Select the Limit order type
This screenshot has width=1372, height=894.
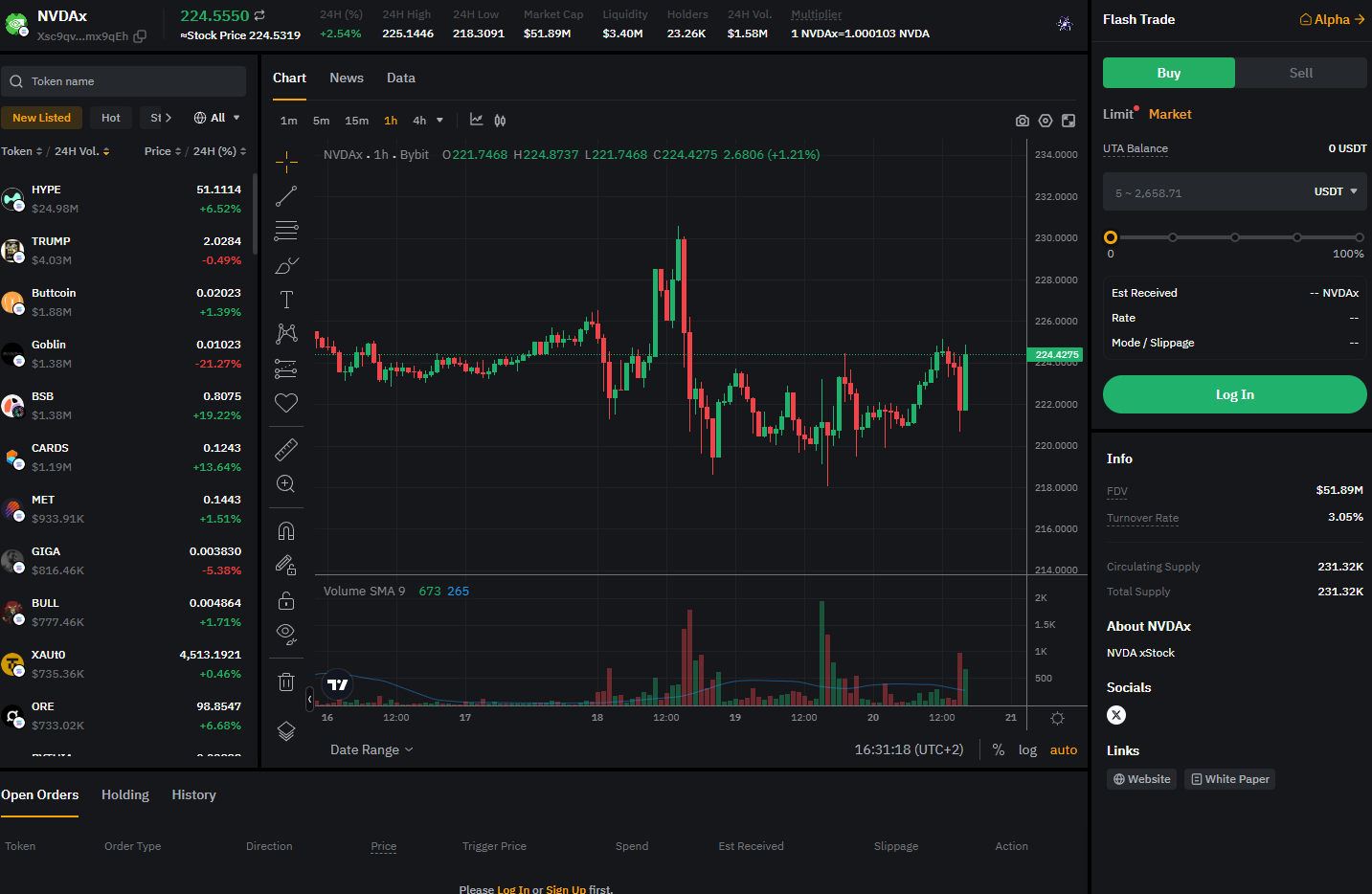(1118, 114)
